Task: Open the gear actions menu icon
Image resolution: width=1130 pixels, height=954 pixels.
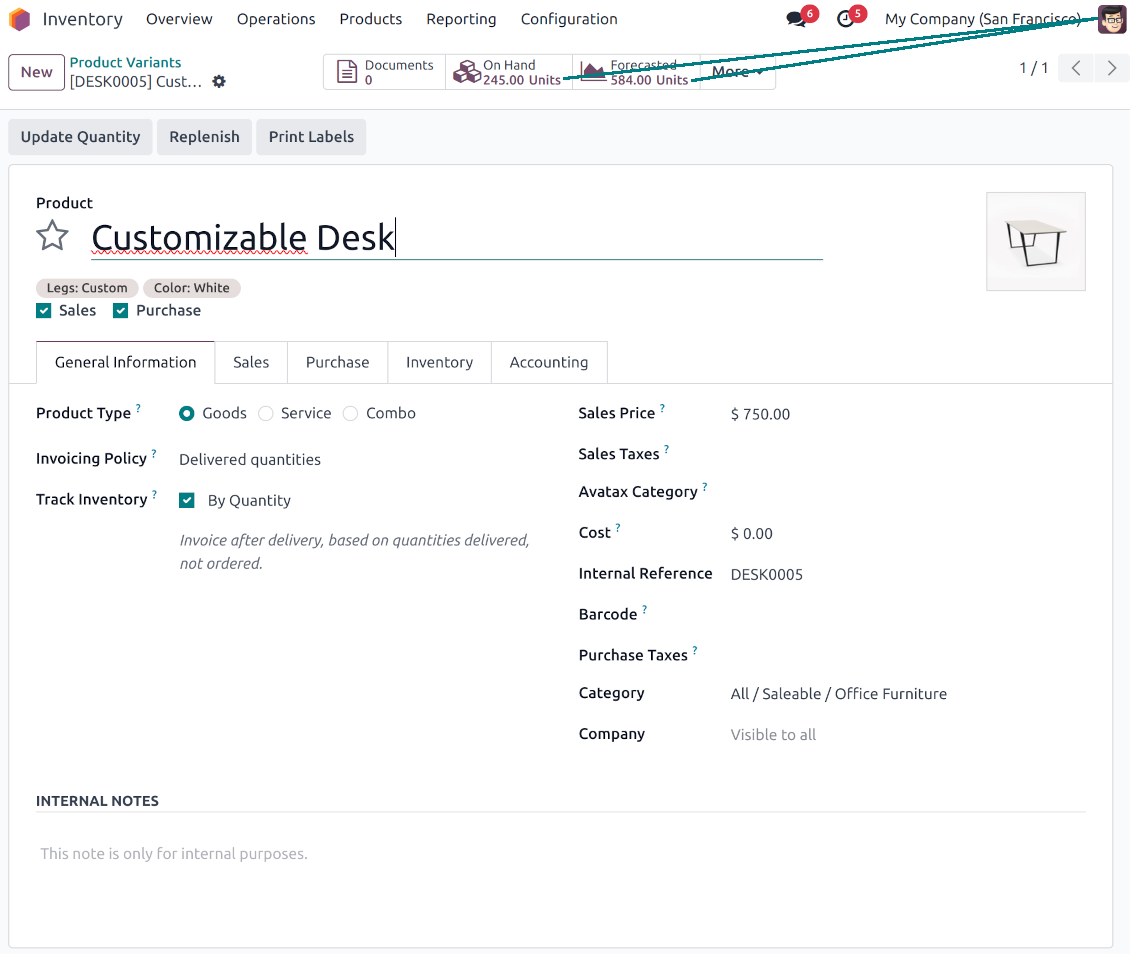Action: pos(219,82)
